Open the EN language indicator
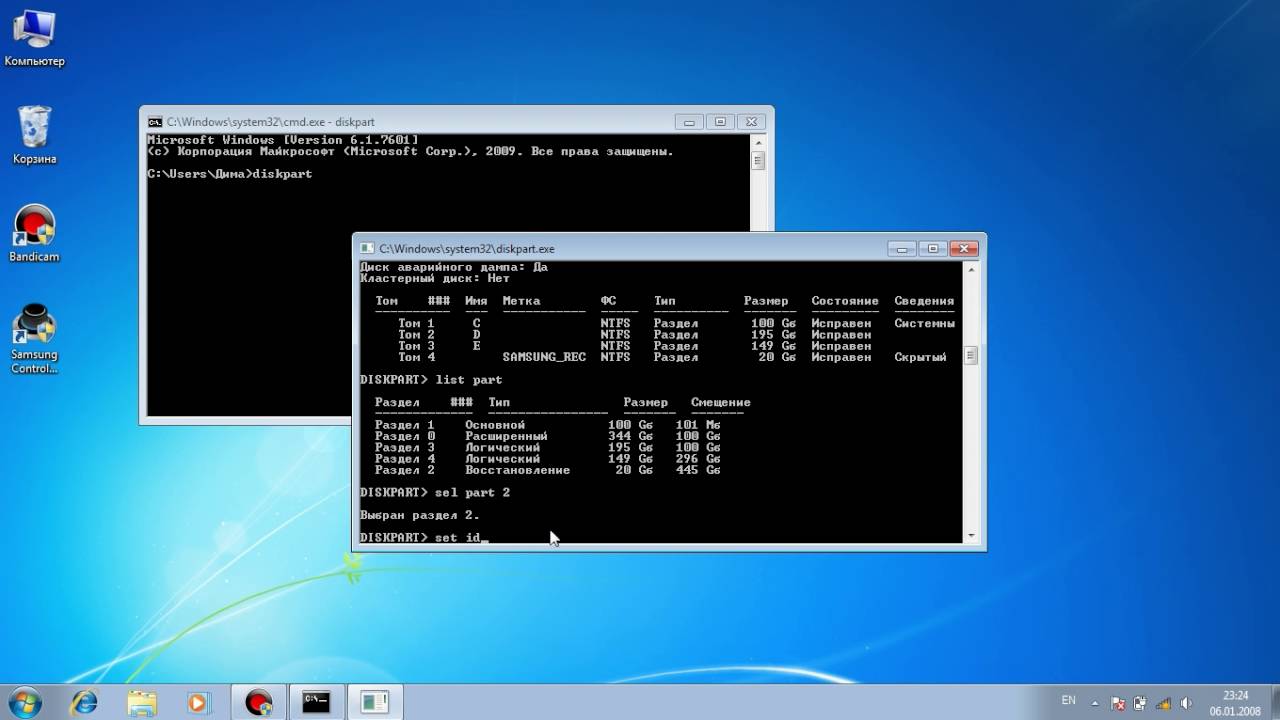 tap(1069, 699)
